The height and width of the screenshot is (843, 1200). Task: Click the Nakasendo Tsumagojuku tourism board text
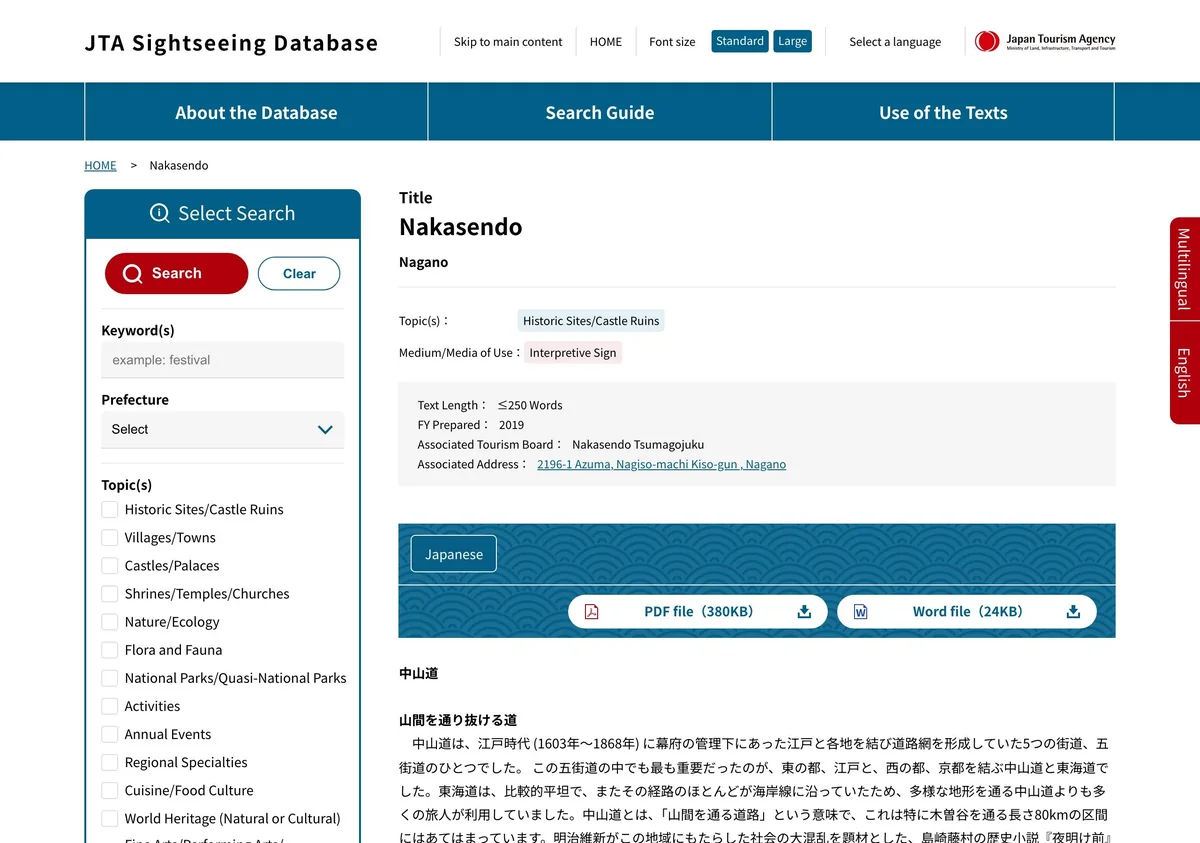coord(638,444)
